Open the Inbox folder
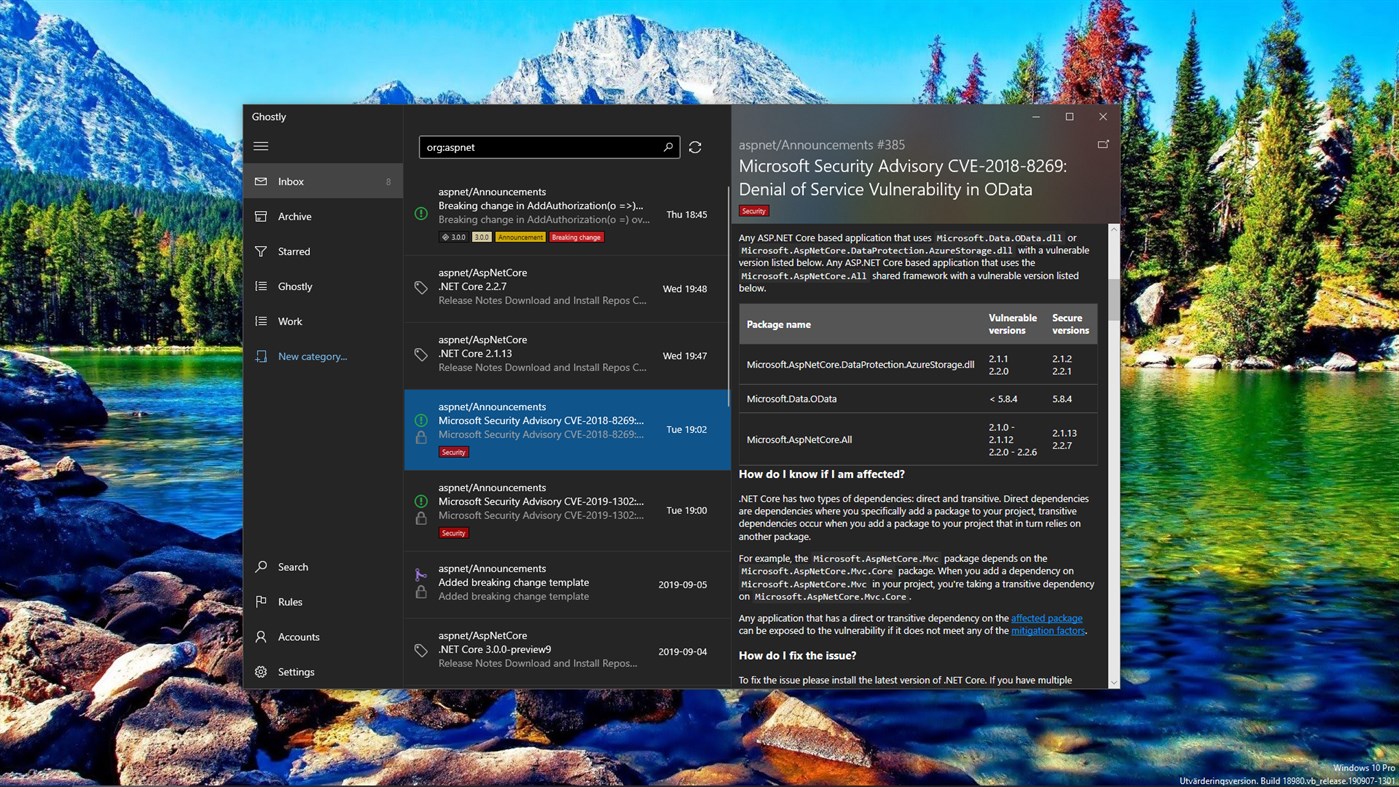This screenshot has width=1399, height=787. pyautogui.click(x=323, y=181)
